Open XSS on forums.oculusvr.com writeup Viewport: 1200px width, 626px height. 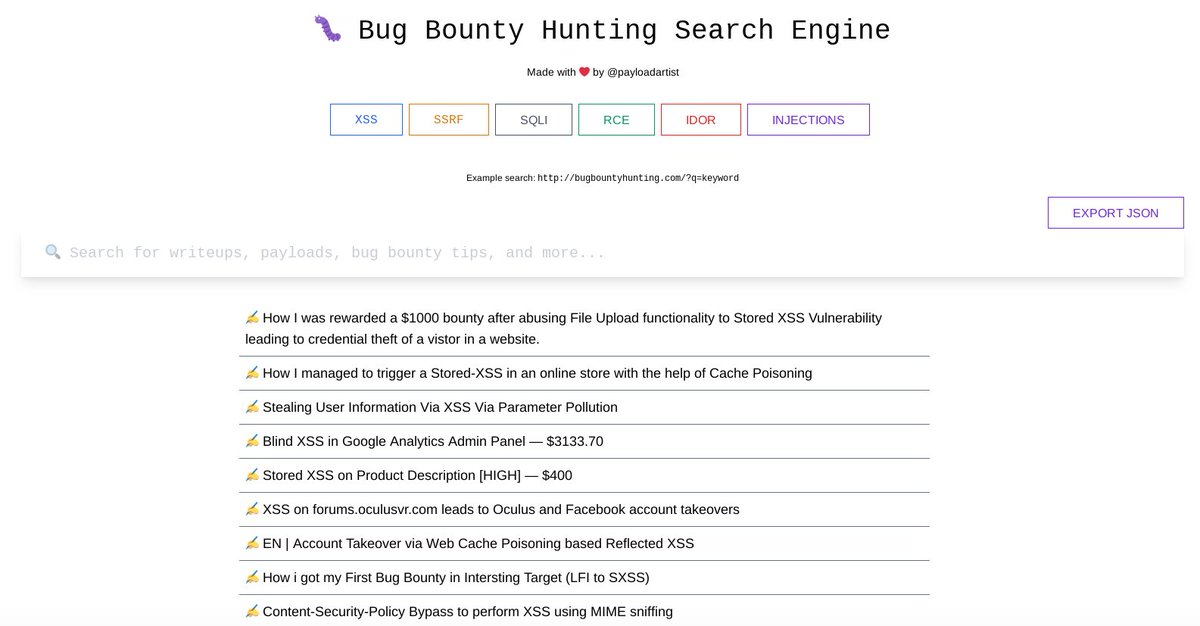tap(501, 509)
